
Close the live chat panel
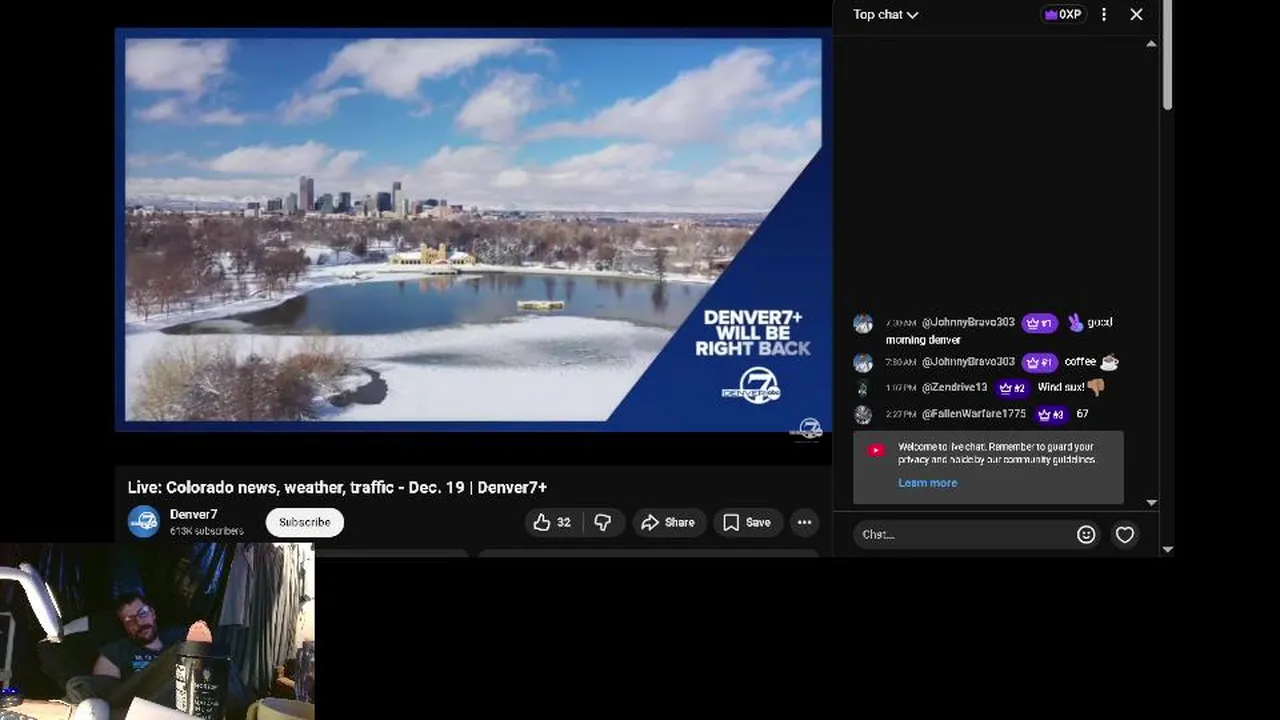pyautogui.click(x=1136, y=14)
